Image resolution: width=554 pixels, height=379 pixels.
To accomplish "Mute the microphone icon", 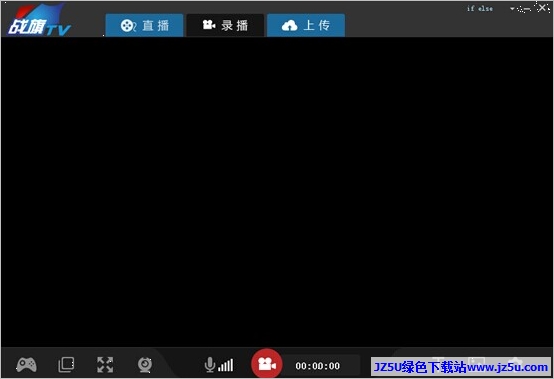I will pos(210,365).
